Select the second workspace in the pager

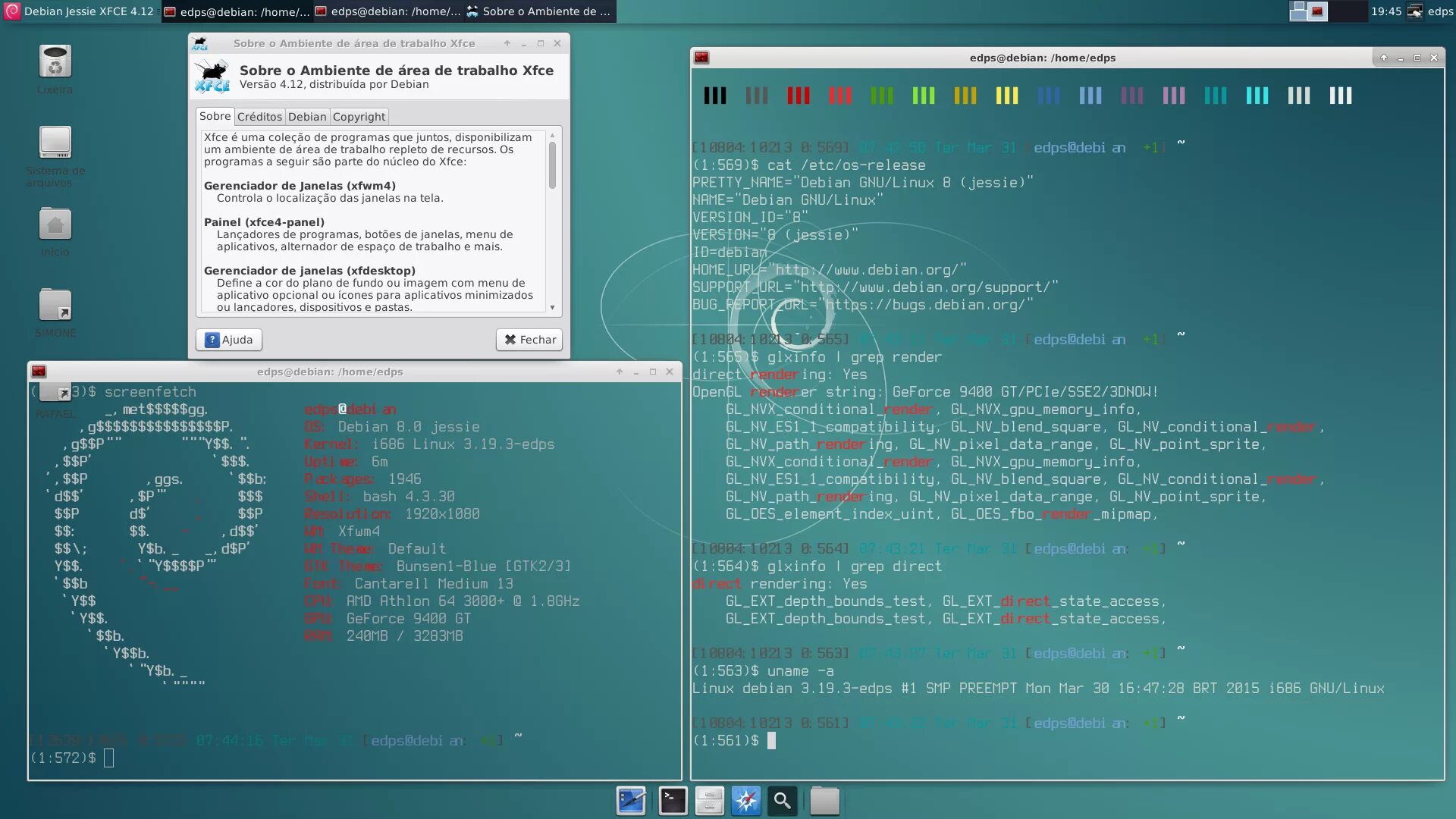click(x=1316, y=11)
